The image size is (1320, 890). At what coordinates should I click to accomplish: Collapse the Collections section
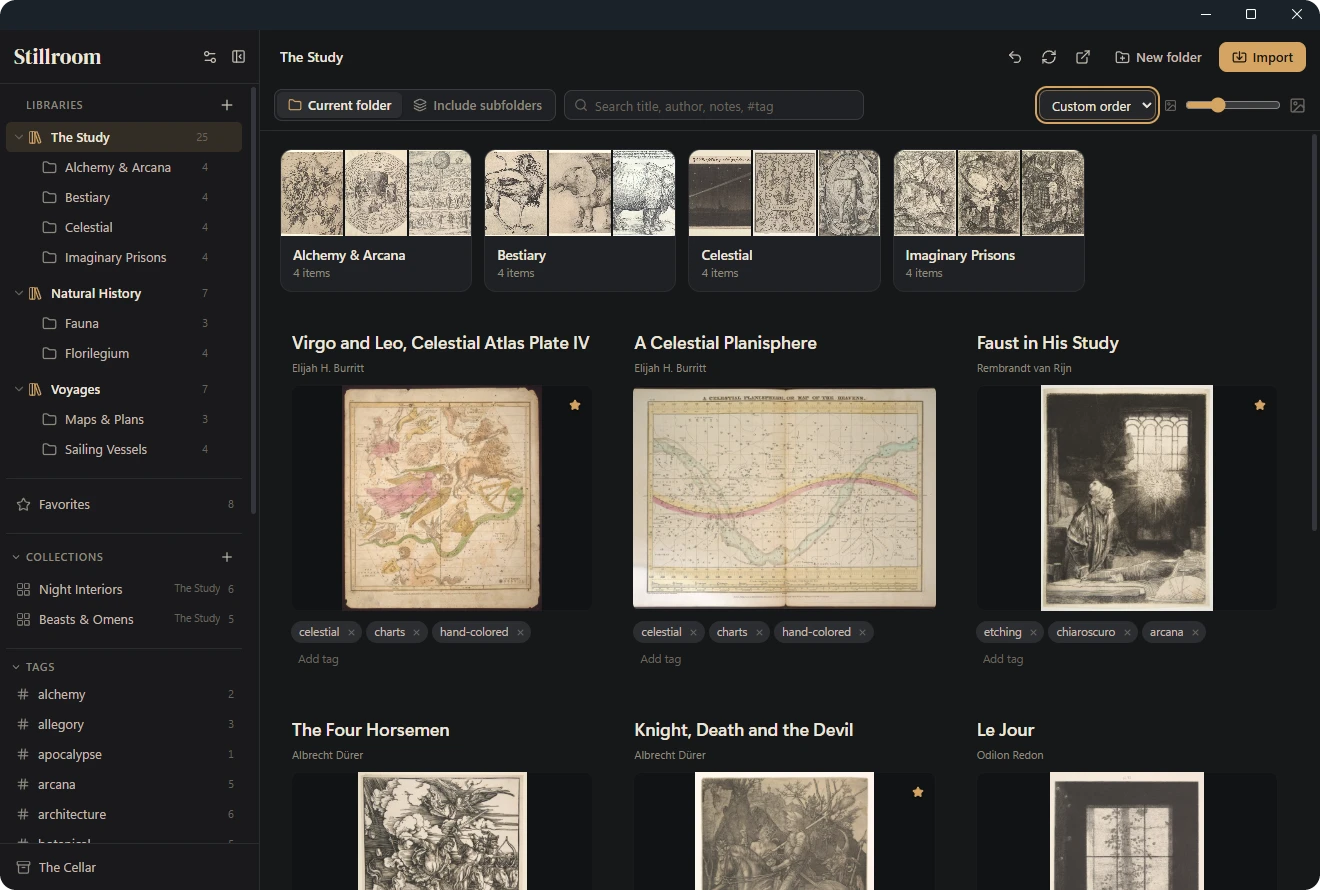point(16,557)
